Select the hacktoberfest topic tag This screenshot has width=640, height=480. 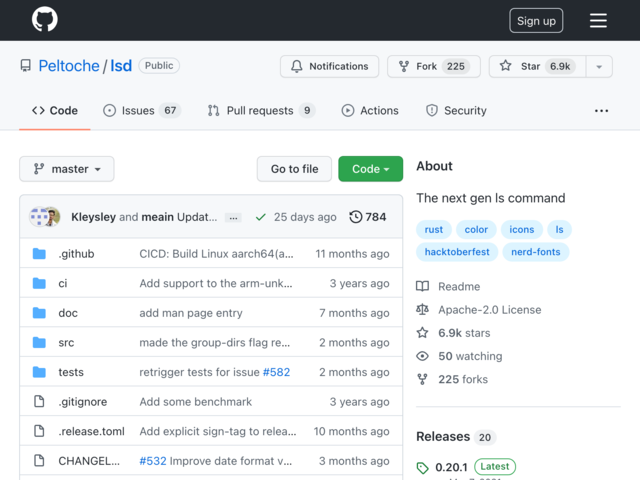point(457,252)
